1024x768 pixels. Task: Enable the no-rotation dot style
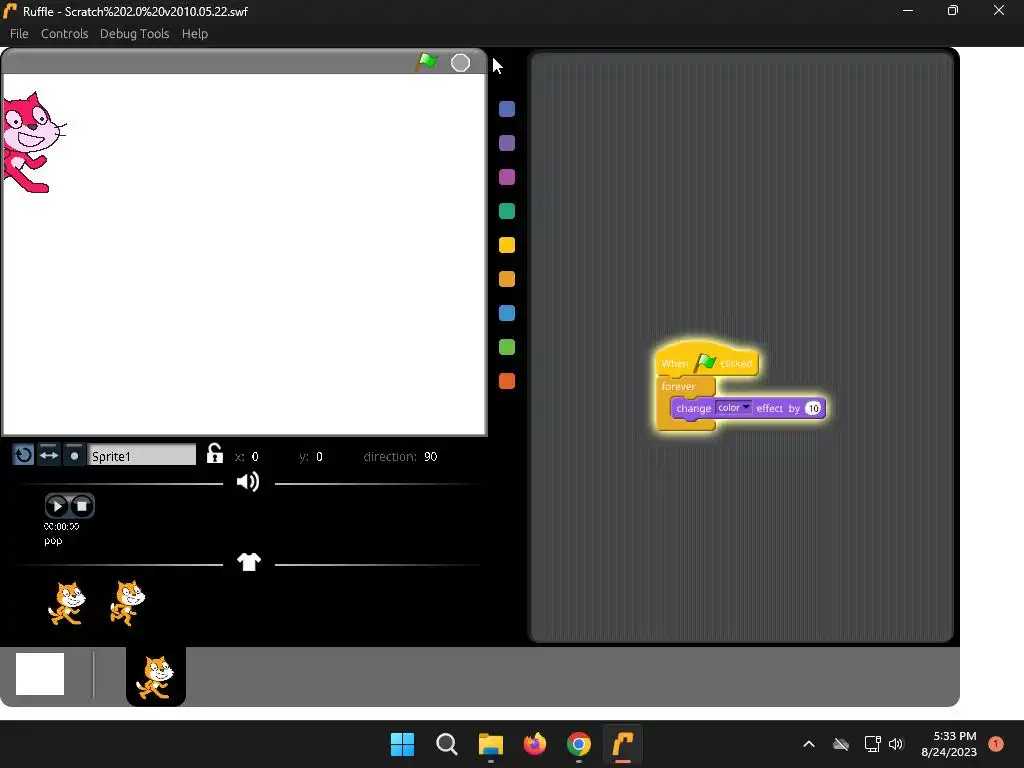(x=74, y=455)
